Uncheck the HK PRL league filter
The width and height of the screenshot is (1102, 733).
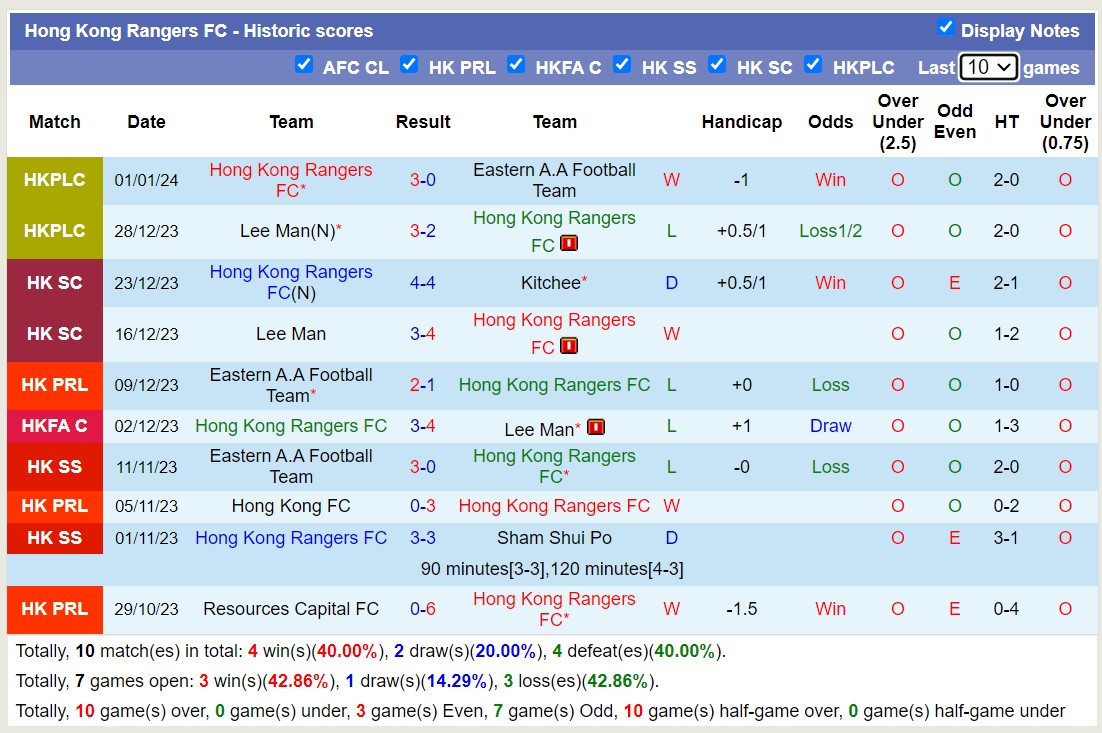409,65
